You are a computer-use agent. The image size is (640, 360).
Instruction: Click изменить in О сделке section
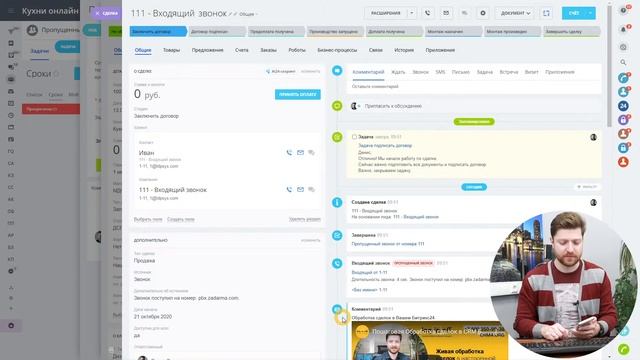click(x=311, y=71)
